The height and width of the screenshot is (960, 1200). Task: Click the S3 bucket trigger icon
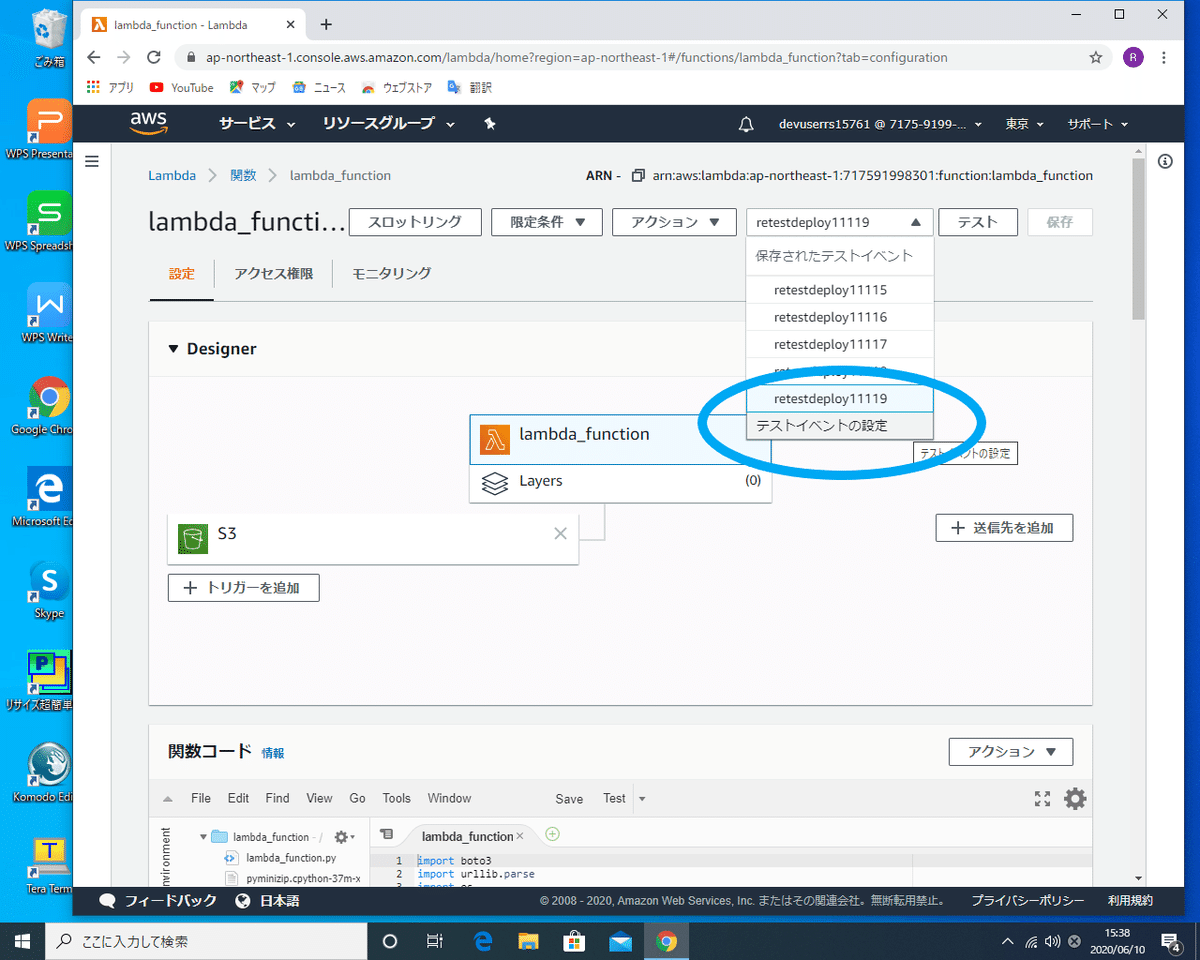193,538
